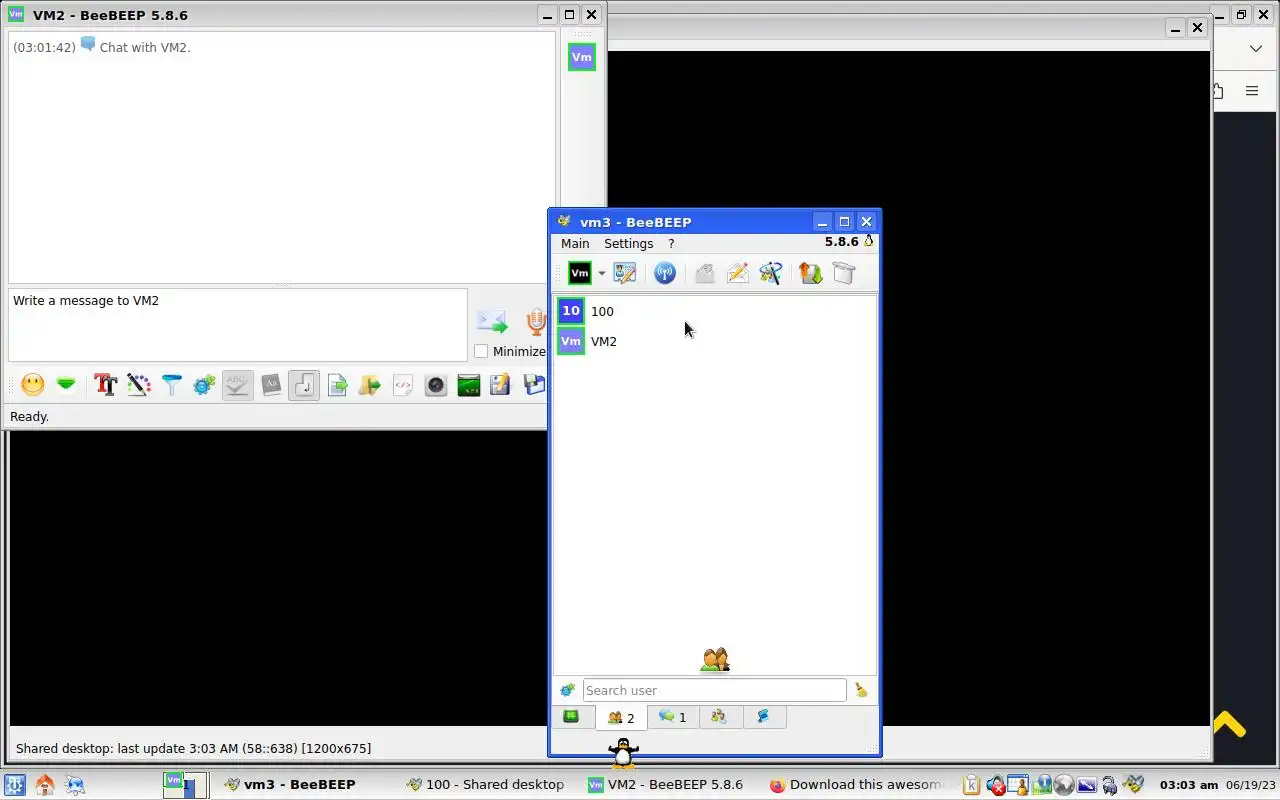The height and width of the screenshot is (800, 1280).
Task: Switch to the blue pin tab in vm3
Action: point(764,717)
